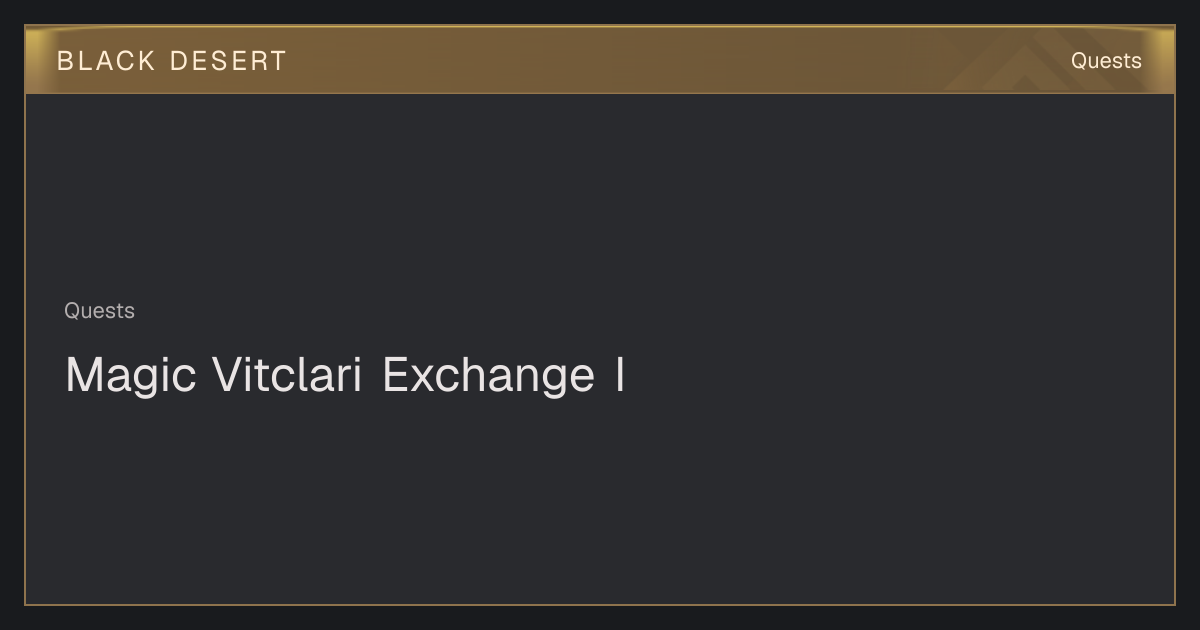1200x630 pixels.
Task: Select the word Exchange in the heading
Action: 488,375
